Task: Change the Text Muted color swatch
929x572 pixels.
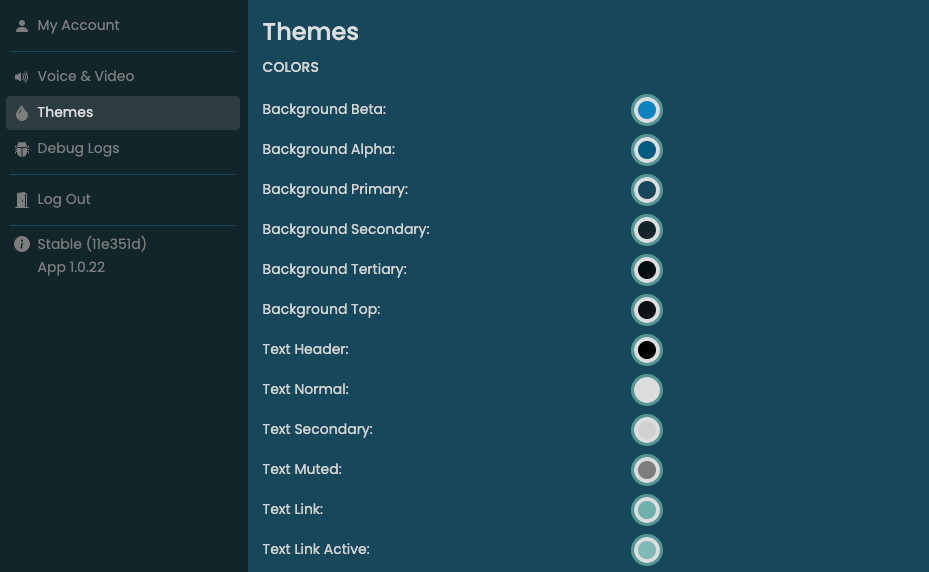Action: (647, 470)
